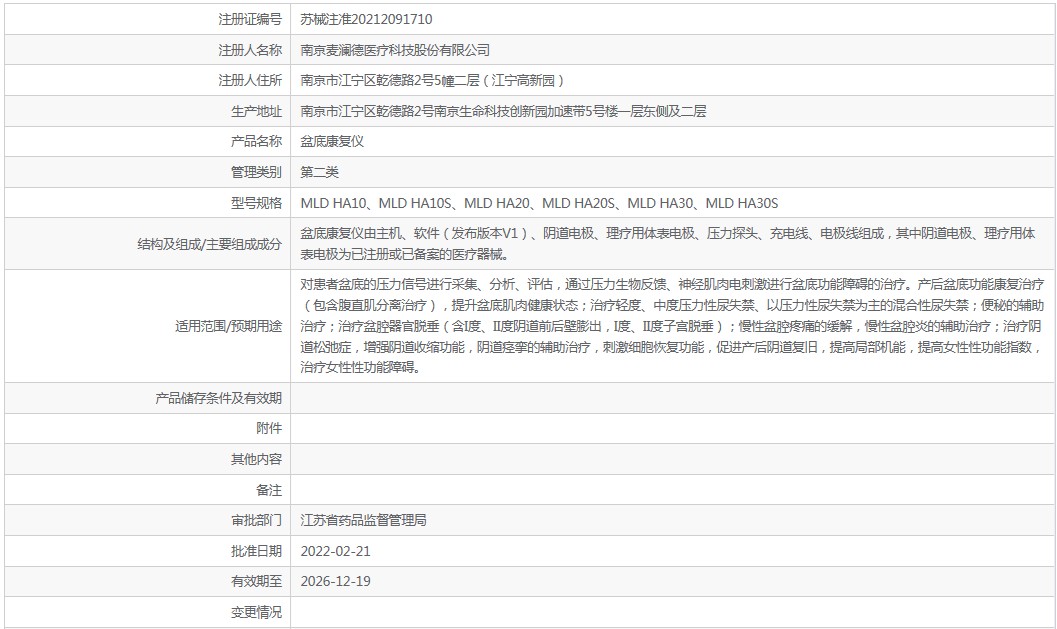Select the value 江苏省药品监督管理局

(363, 520)
